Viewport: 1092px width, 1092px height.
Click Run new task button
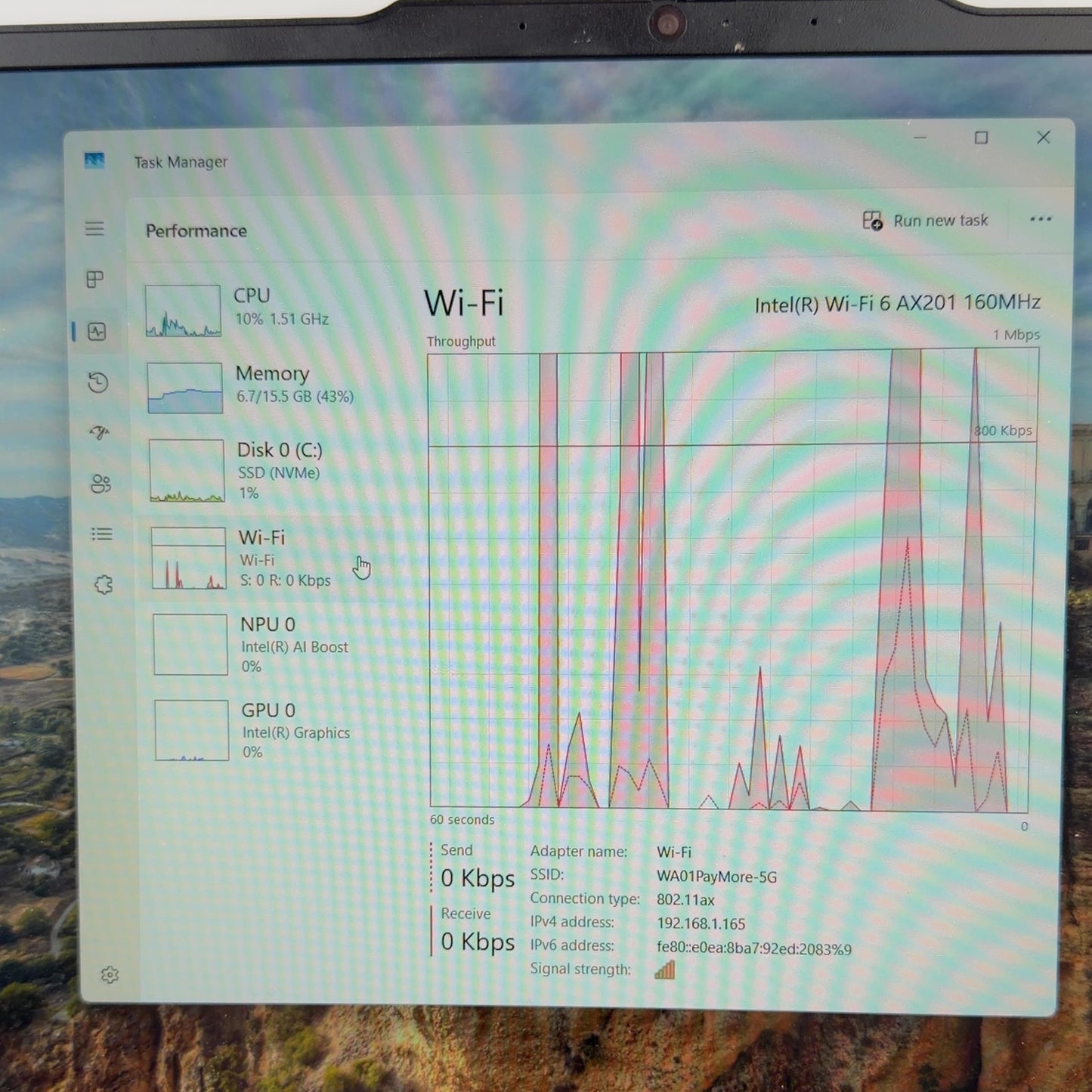click(x=926, y=221)
